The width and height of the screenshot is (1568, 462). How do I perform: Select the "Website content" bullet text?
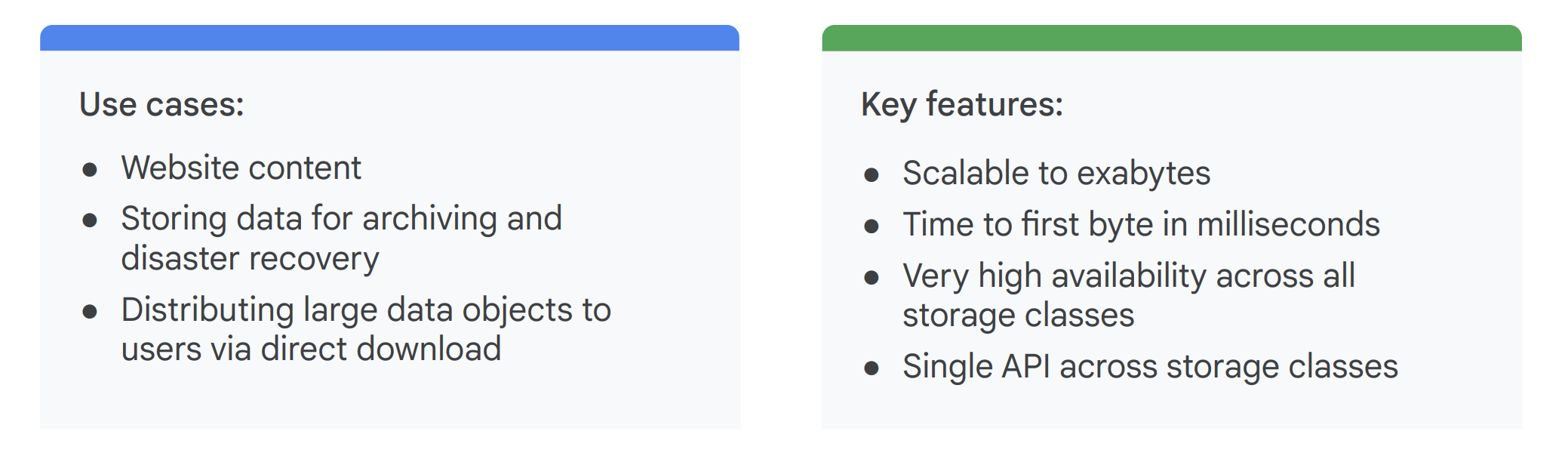pos(241,168)
